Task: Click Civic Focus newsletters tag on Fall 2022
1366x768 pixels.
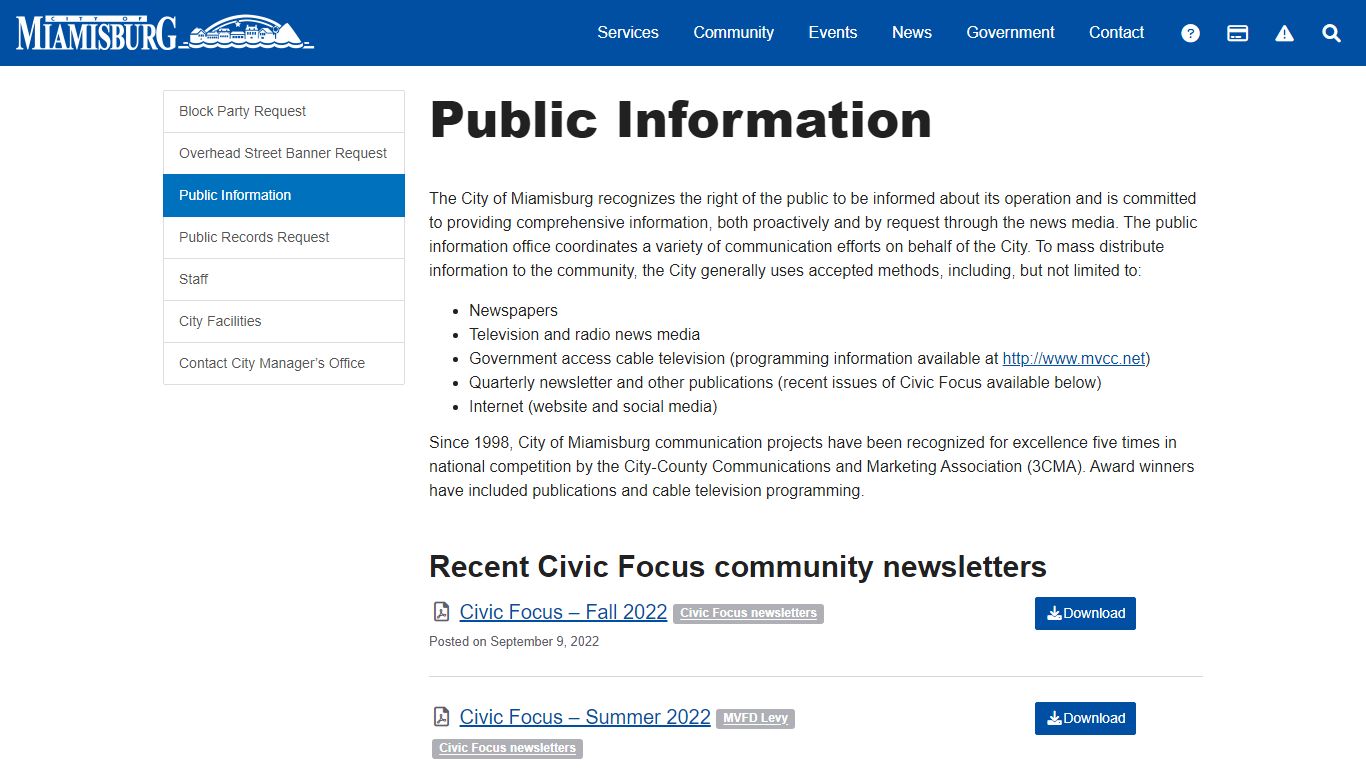Action: click(748, 613)
